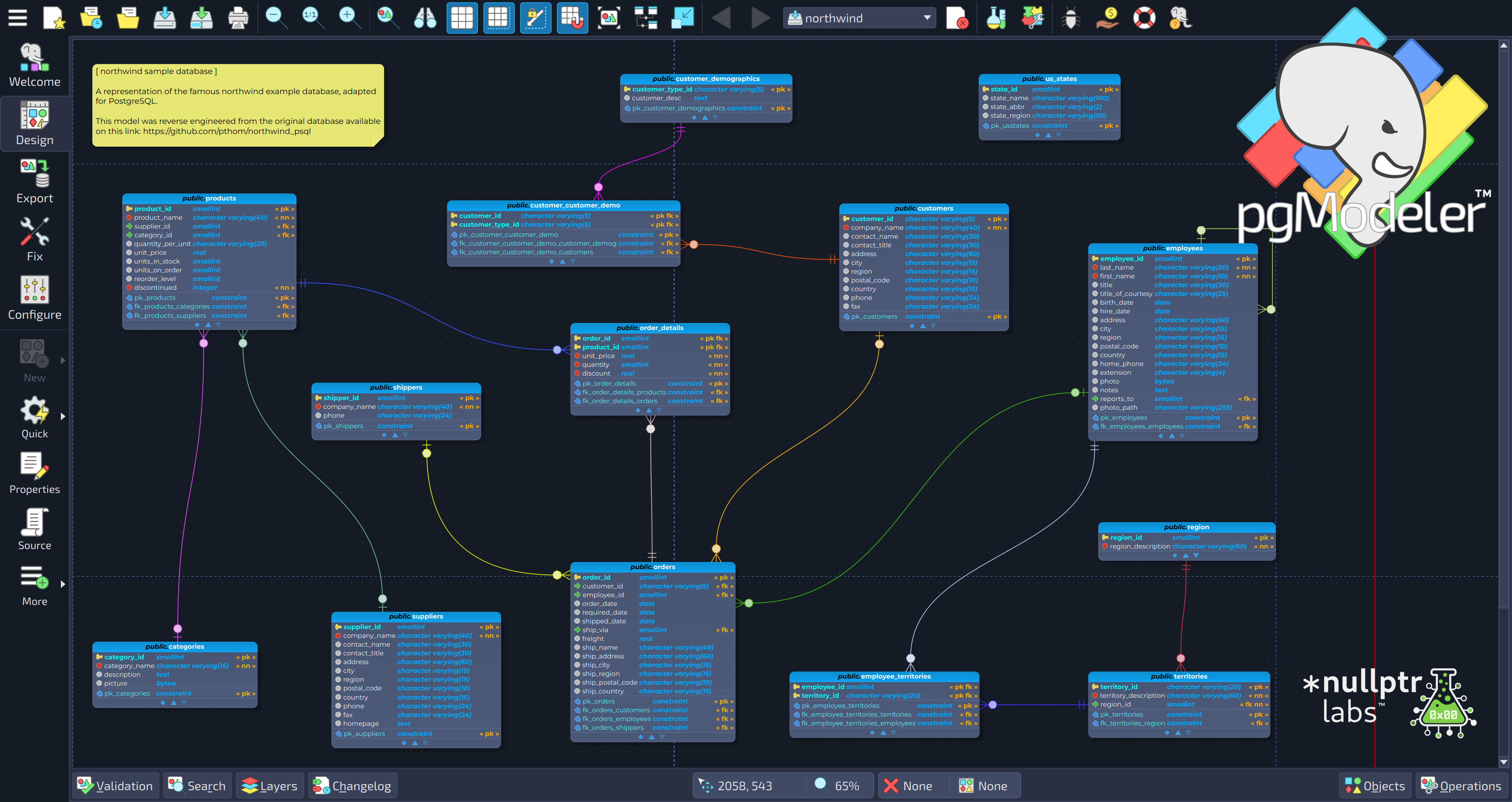This screenshot has width=1512, height=802.
Task: Toggle the Objects panel
Action: pyautogui.click(x=1375, y=785)
